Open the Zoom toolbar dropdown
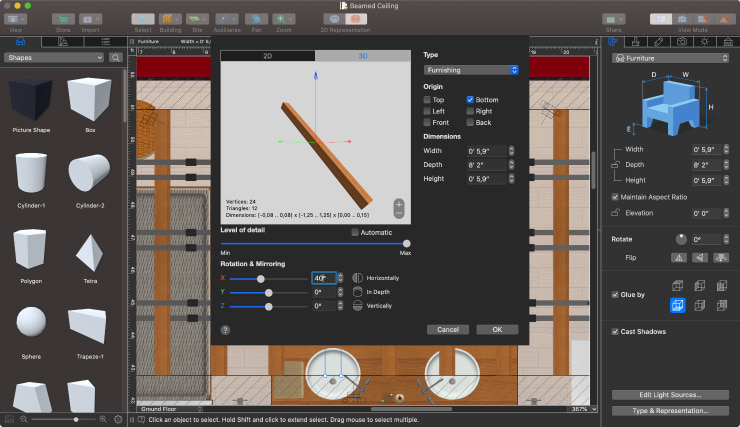The width and height of the screenshot is (740, 427). [x=284, y=19]
